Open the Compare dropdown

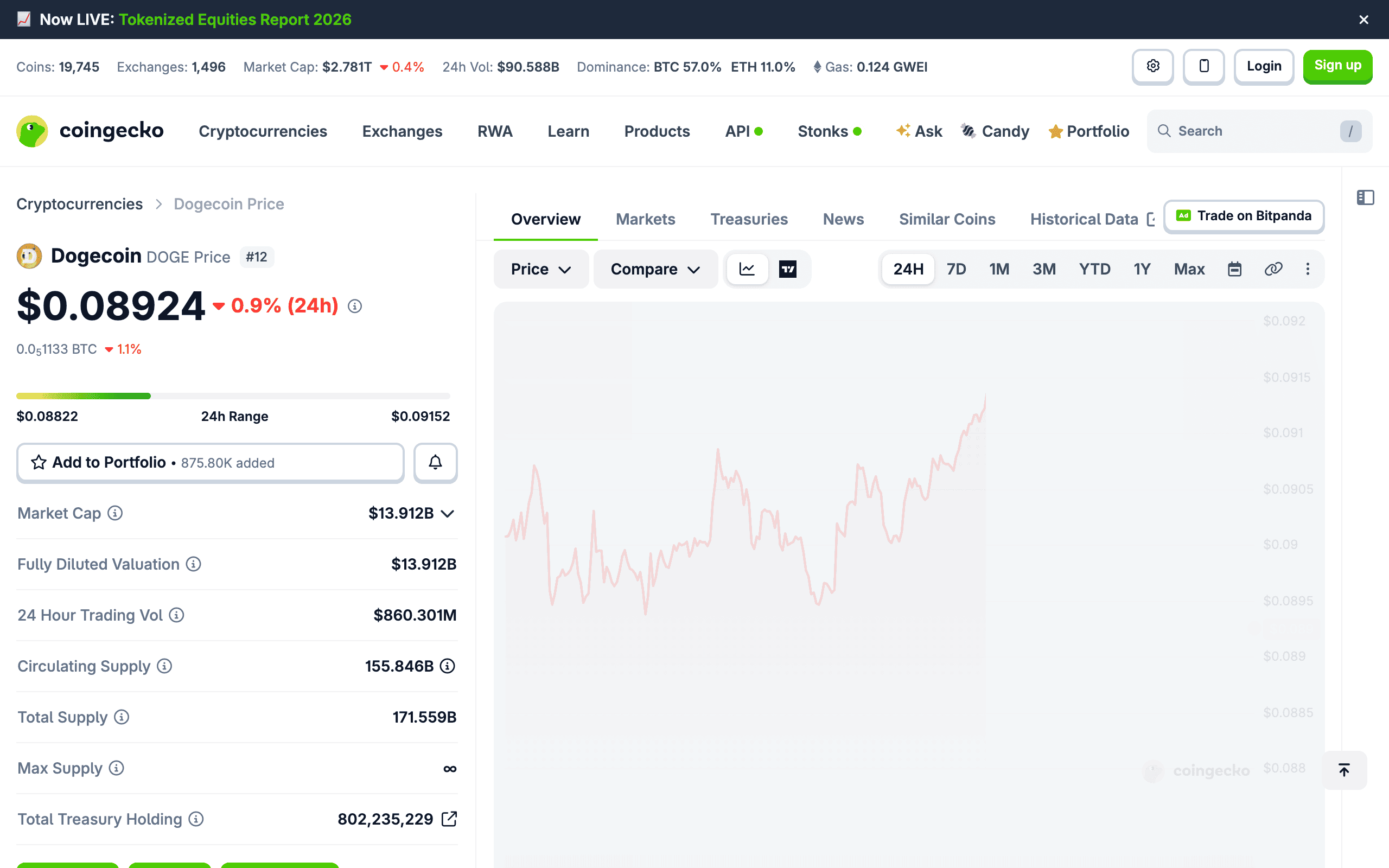(655, 269)
